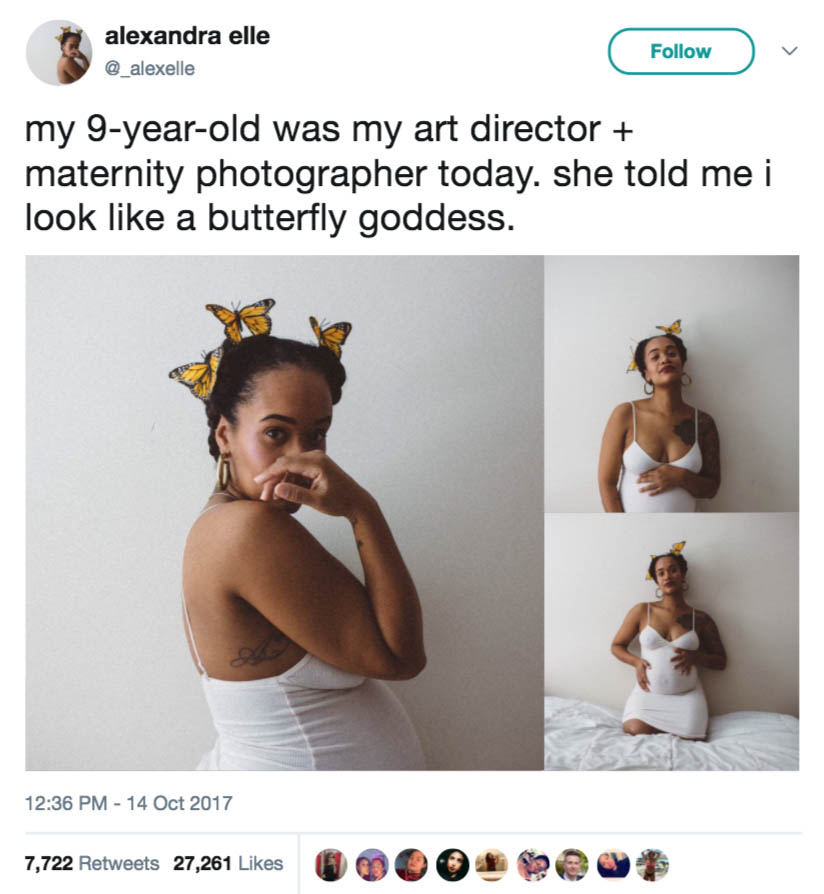Click the black-background liker avatar
The image size is (824, 894).
452,864
